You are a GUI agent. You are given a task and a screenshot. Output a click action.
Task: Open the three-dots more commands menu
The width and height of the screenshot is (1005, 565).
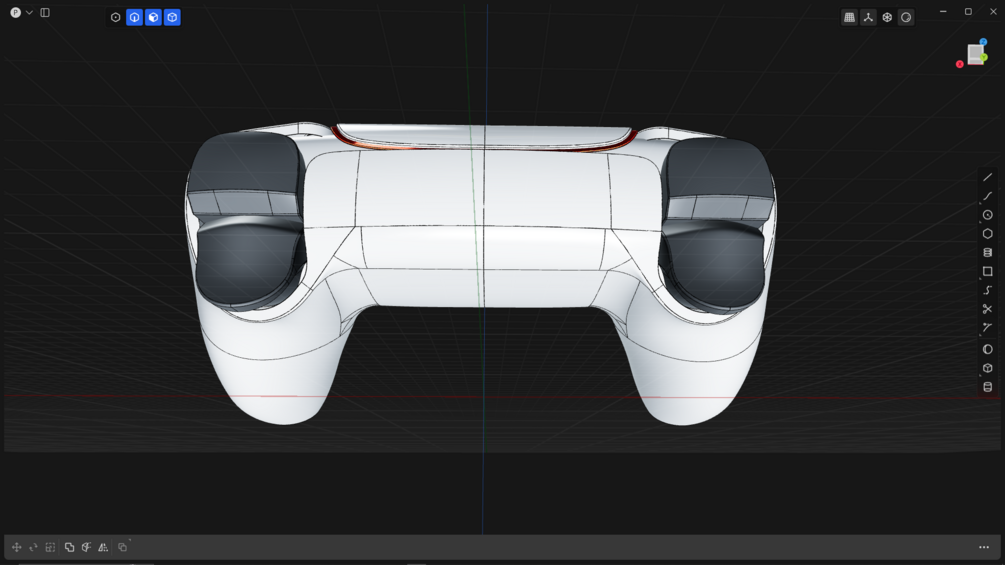pyautogui.click(x=984, y=547)
